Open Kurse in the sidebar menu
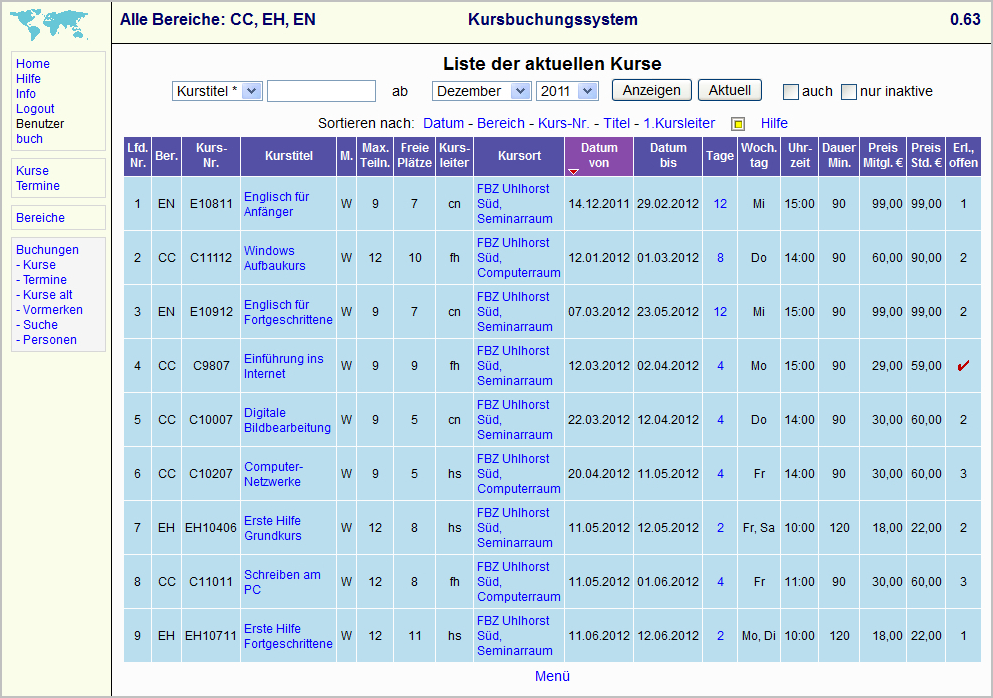This screenshot has height=698, width=993. pyautogui.click(x=32, y=171)
